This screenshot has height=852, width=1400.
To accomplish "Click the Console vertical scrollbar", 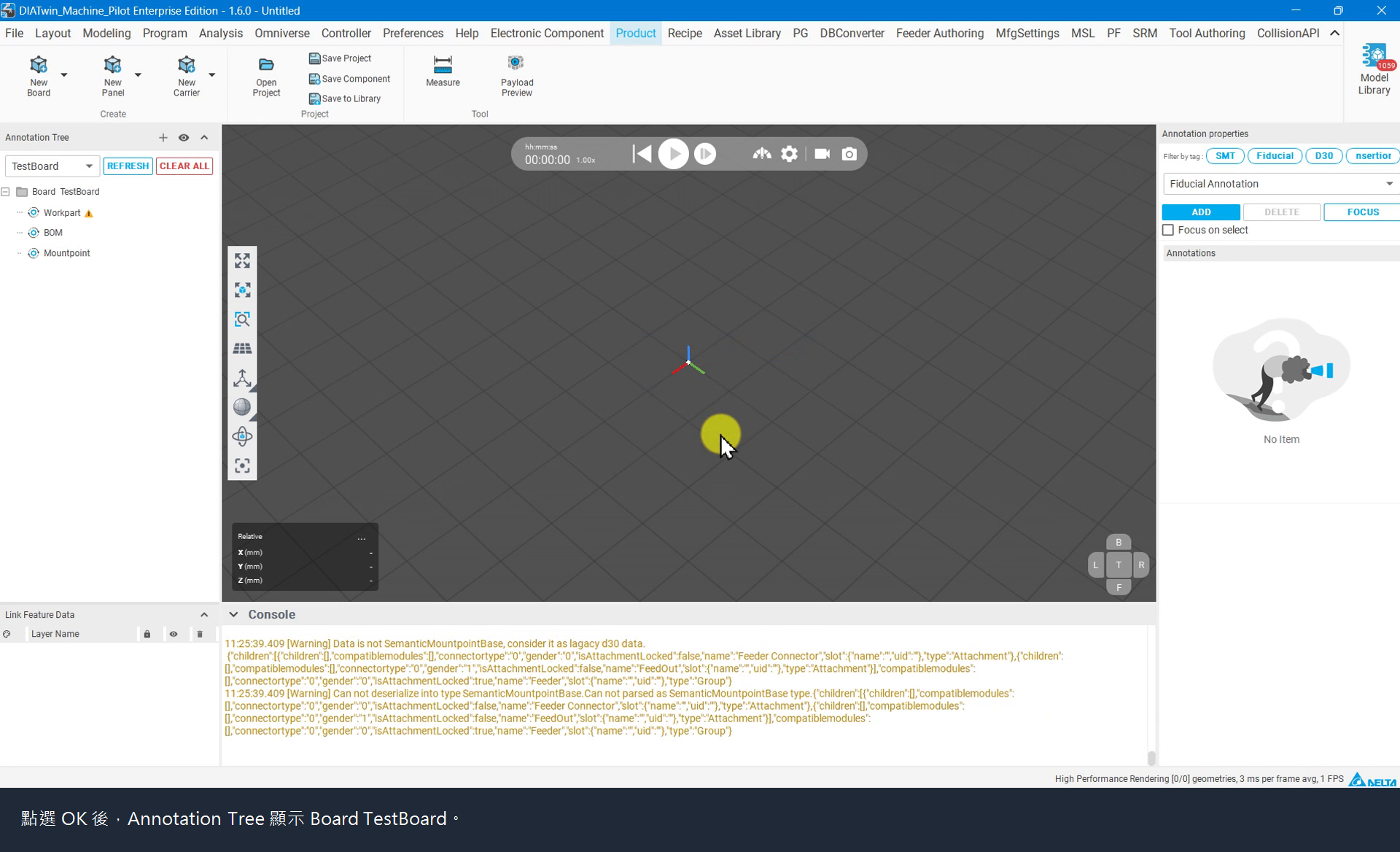I will click(x=1151, y=758).
